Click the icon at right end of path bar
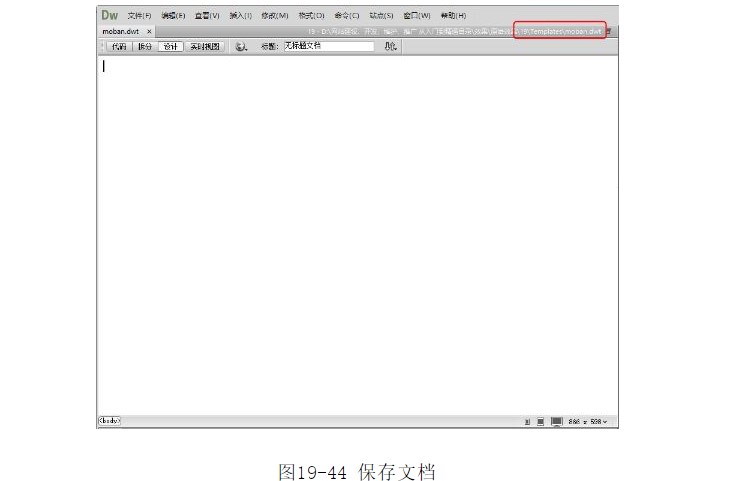755x481 pixels. 610,32
